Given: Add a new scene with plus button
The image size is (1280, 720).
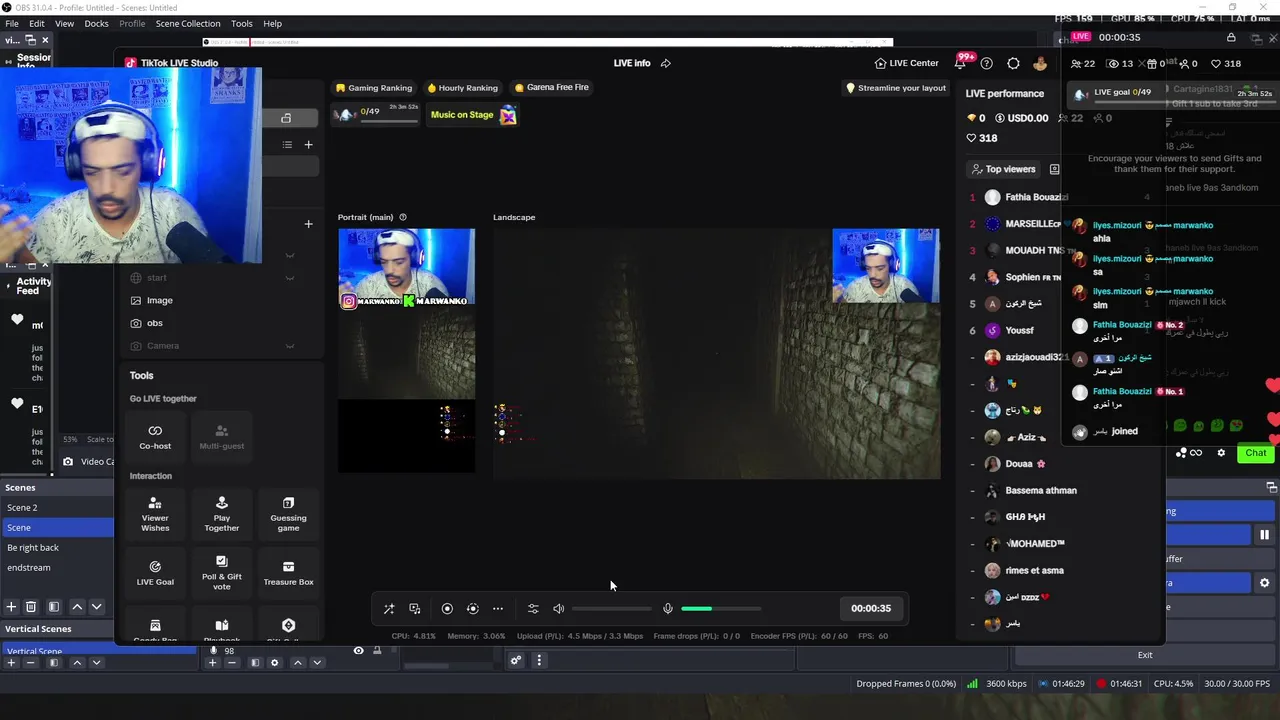Looking at the screenshot, I should click(x=11, y=607).
